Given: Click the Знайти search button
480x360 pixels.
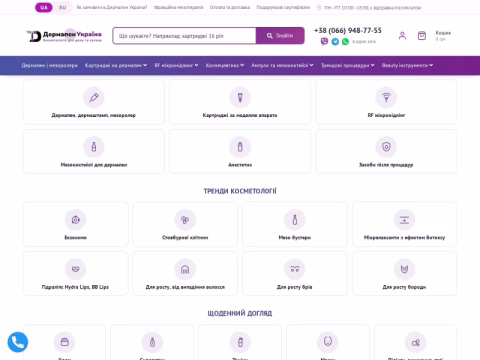Looking at the screenshot, I should tap(280, 36).
